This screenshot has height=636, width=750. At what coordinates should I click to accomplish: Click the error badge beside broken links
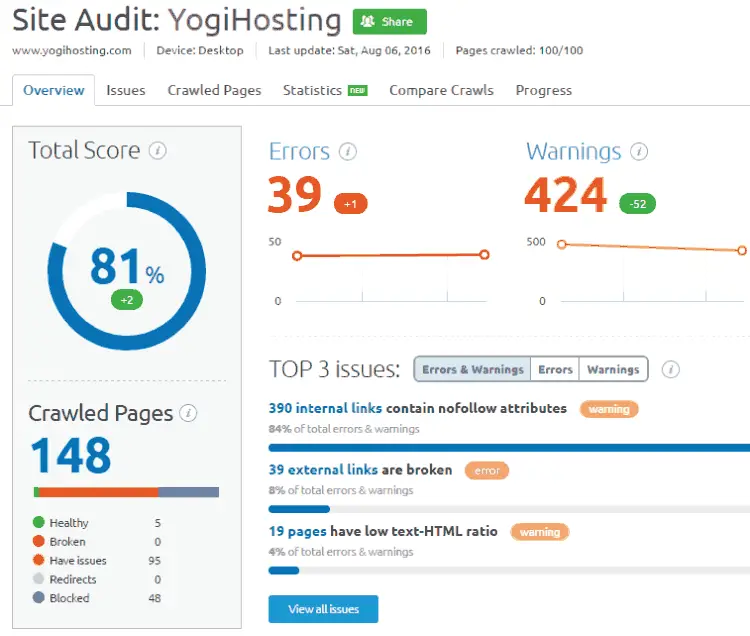coord(487,471)
